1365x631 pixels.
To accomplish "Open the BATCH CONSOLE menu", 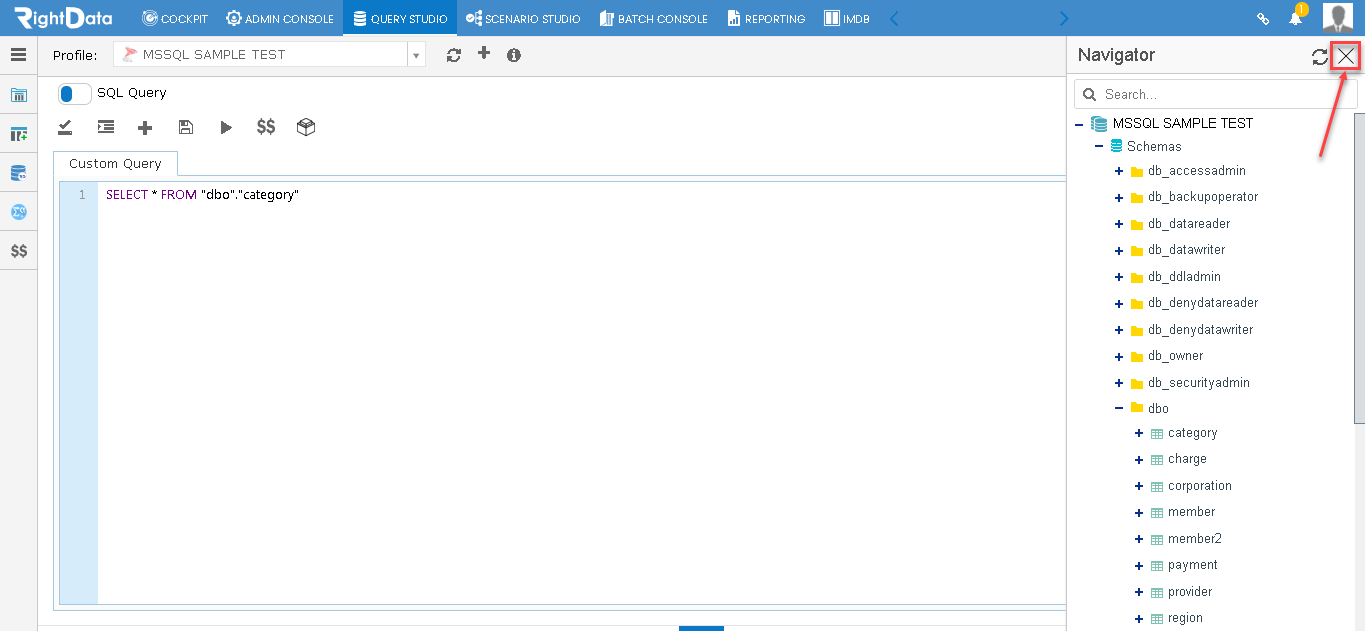I will click(654, 18).
